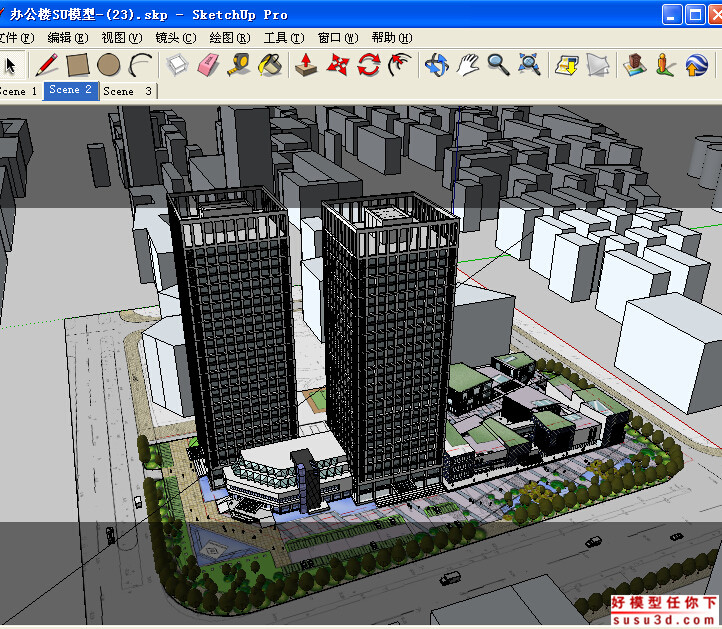Activate the Arc tool
This screenshot has width=722, height=629.
pyautogui.click(x=140, y=65)
